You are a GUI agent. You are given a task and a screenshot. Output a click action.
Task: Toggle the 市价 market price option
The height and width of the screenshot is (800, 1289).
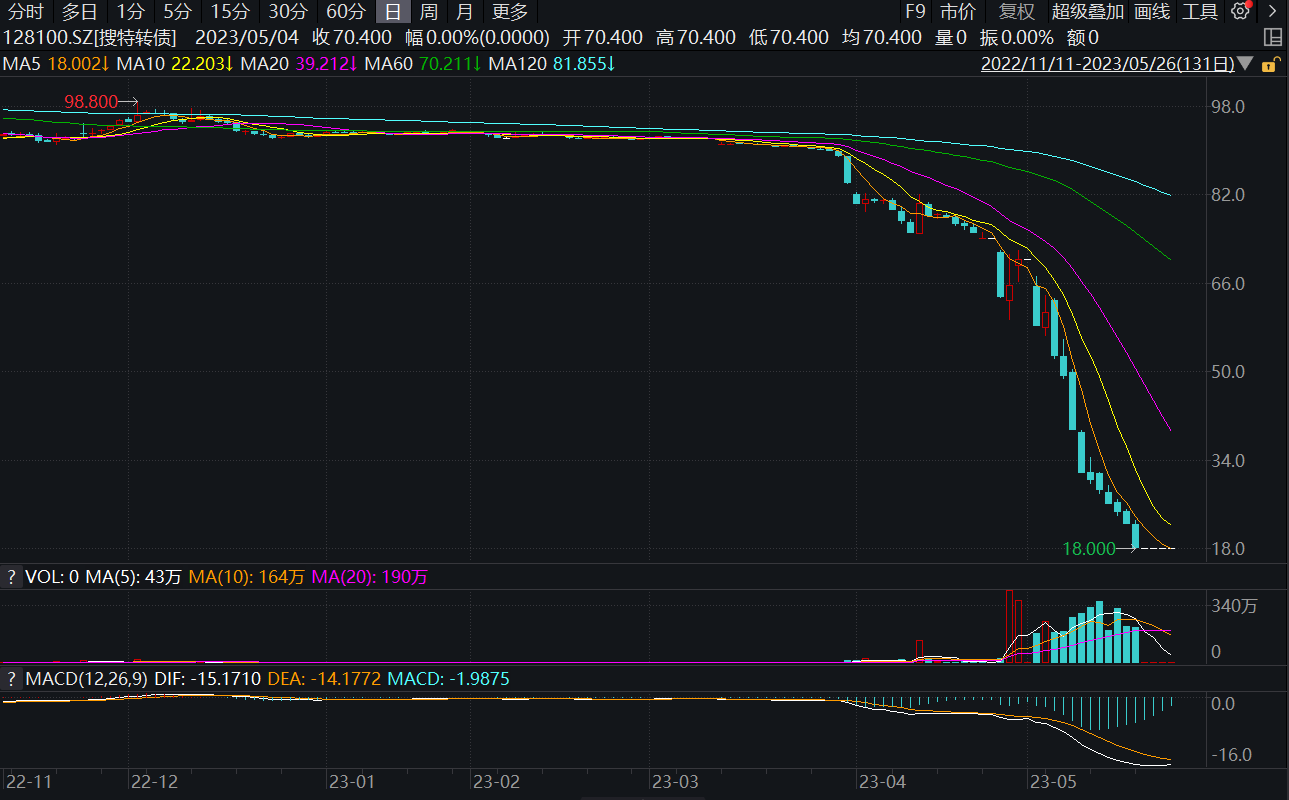pyautogui.click(x=958, y=12)
